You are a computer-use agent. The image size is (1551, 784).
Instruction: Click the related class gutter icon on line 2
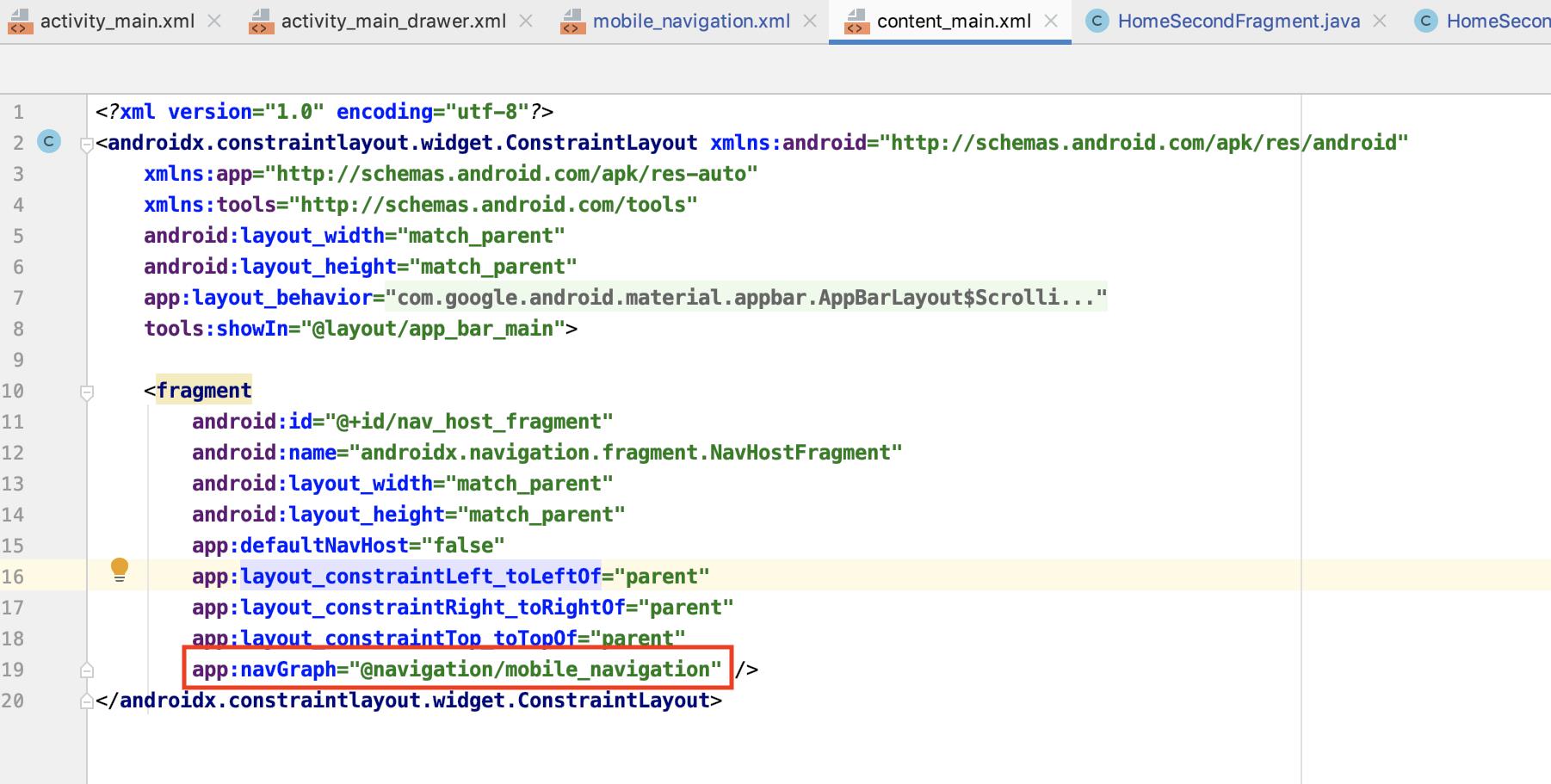49,142
